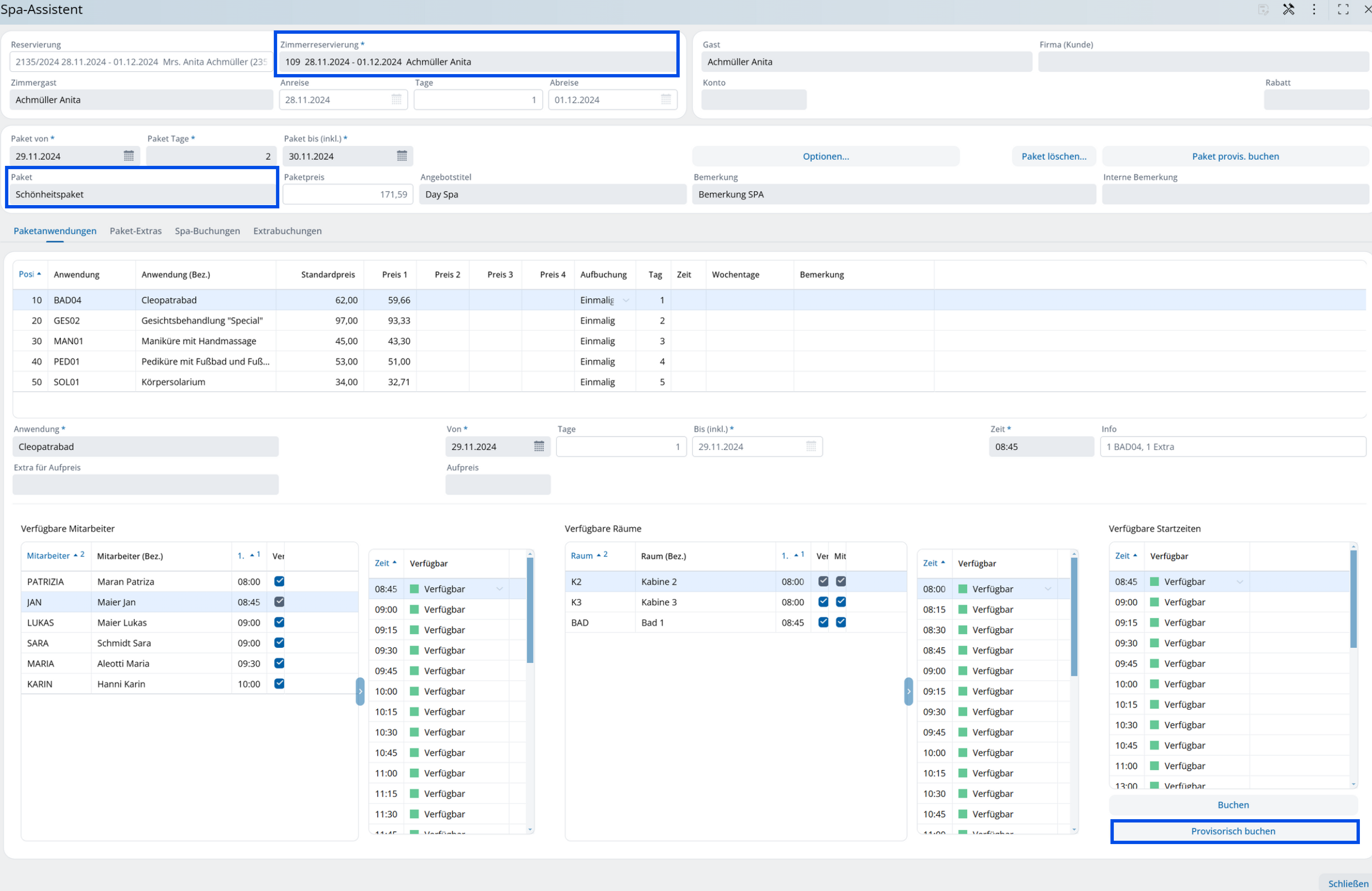The image size is (1372, 891).
Task: Open the Spa-Buchungen tab
Action: (x=207, y=230)
